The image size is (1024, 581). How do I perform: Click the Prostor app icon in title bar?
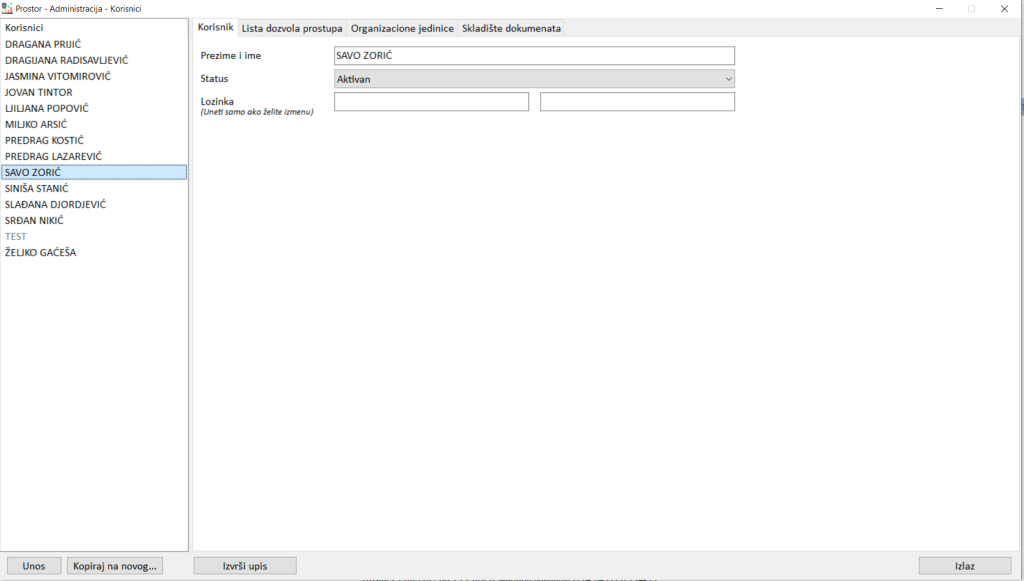7,8
